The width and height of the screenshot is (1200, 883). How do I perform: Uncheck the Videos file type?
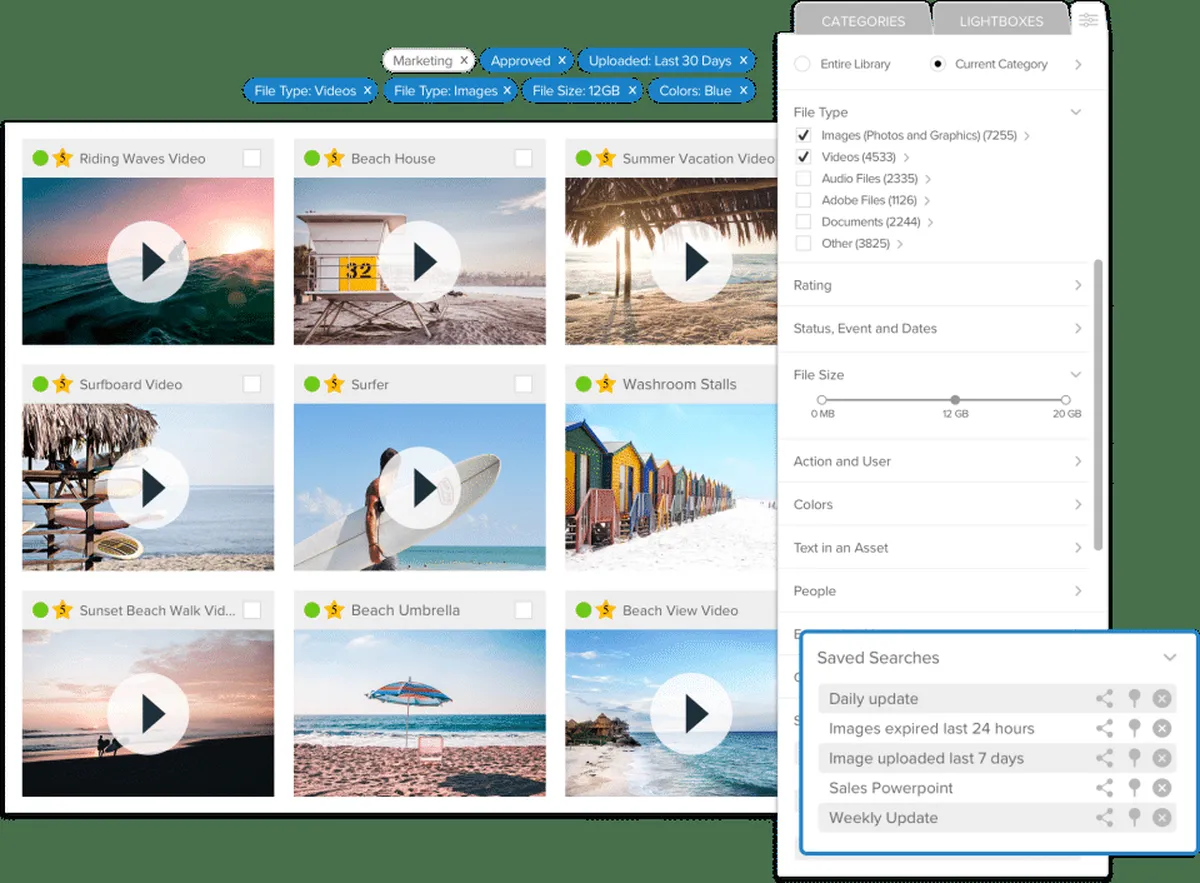[803, 157]
